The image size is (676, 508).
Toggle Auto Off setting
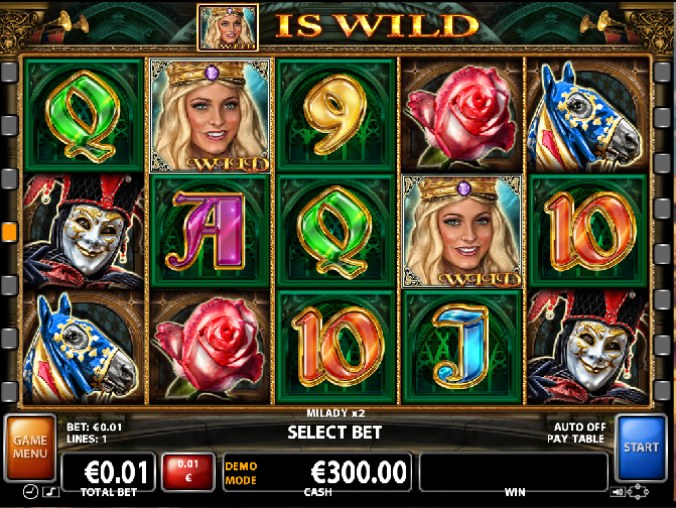pos(579,427)
